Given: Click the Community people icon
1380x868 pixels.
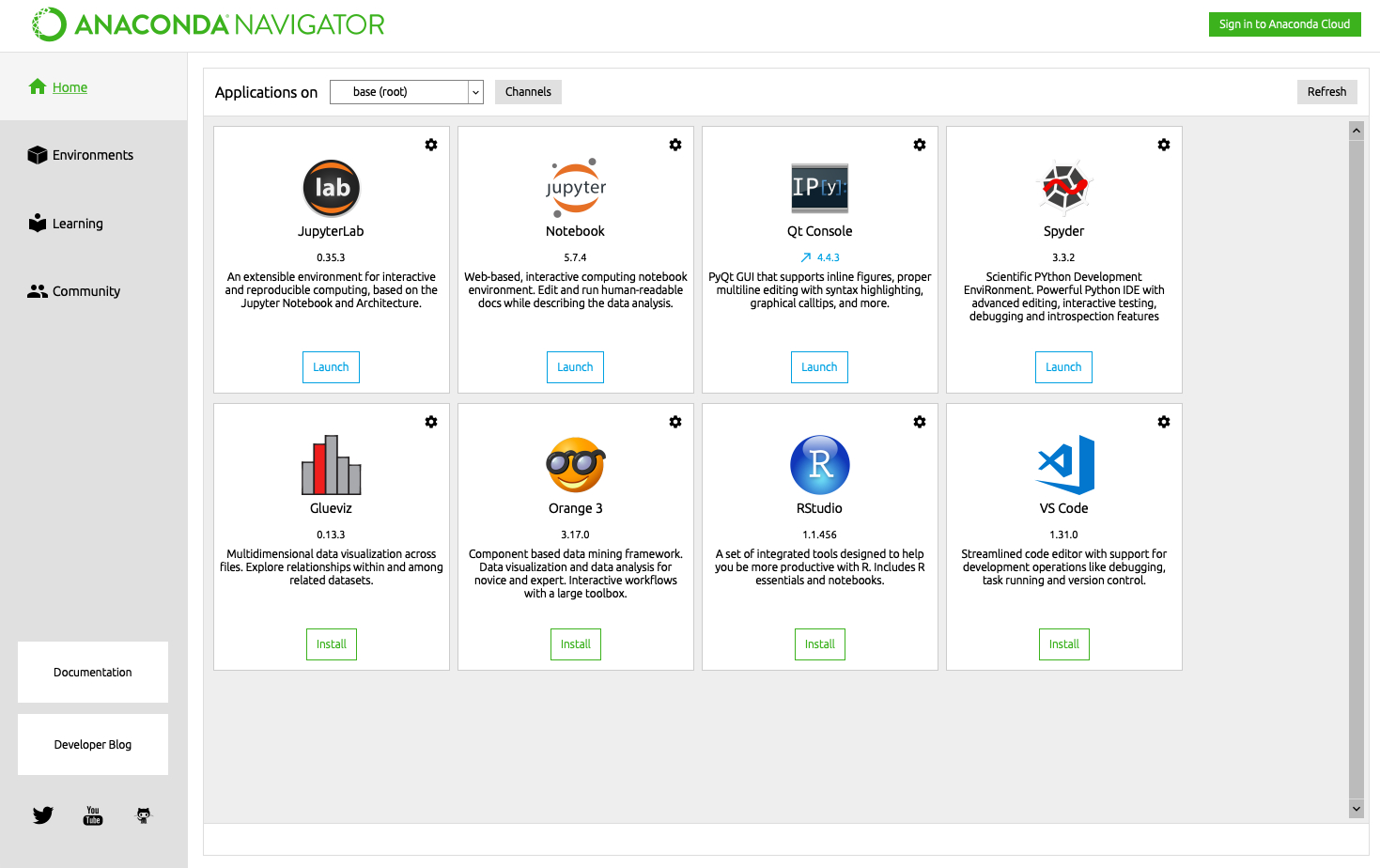Looking at the screenshot, I should tap(38, 291).
